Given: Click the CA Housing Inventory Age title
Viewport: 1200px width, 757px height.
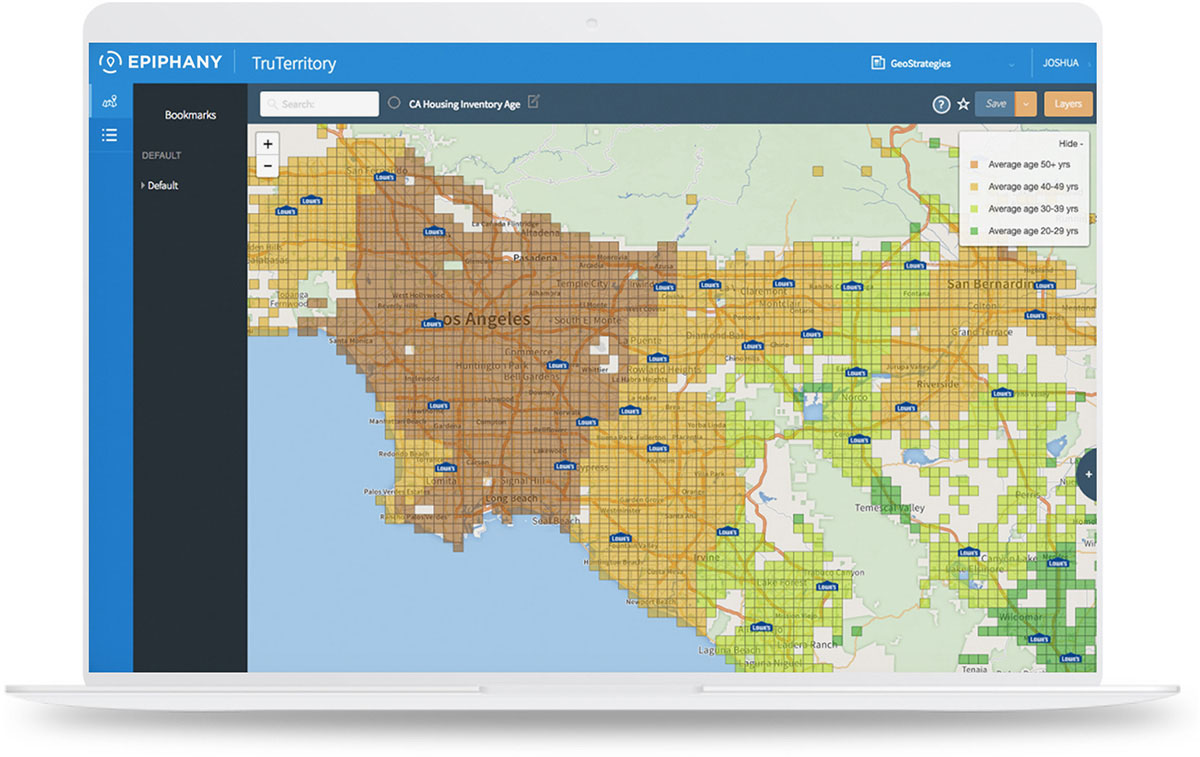Looking at the screenshot, I should (464, 104).
